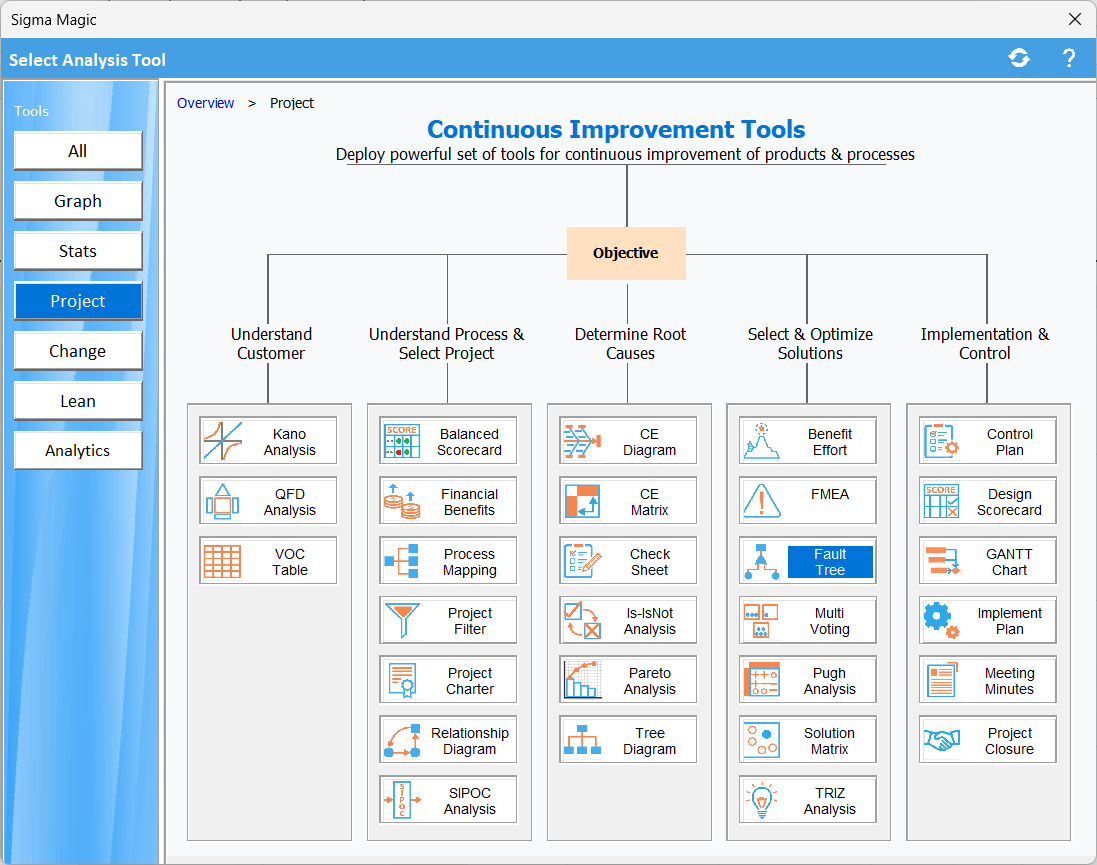
Task: Open the Analytics tools category
Action: [78, 451]
